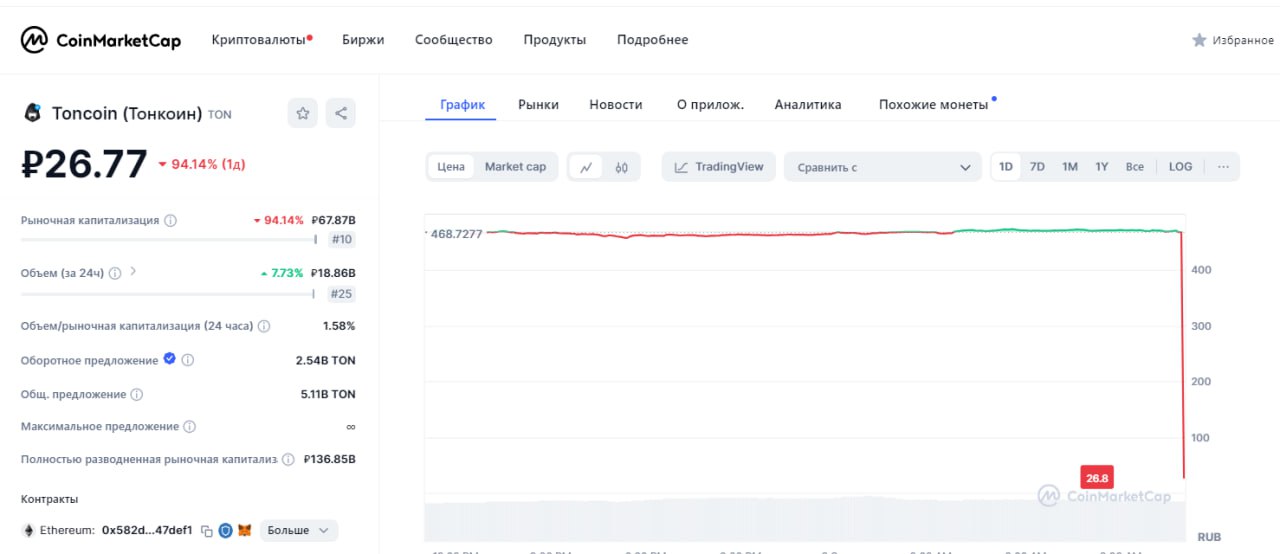Switch to the Рынки tab

pos(538,104)
